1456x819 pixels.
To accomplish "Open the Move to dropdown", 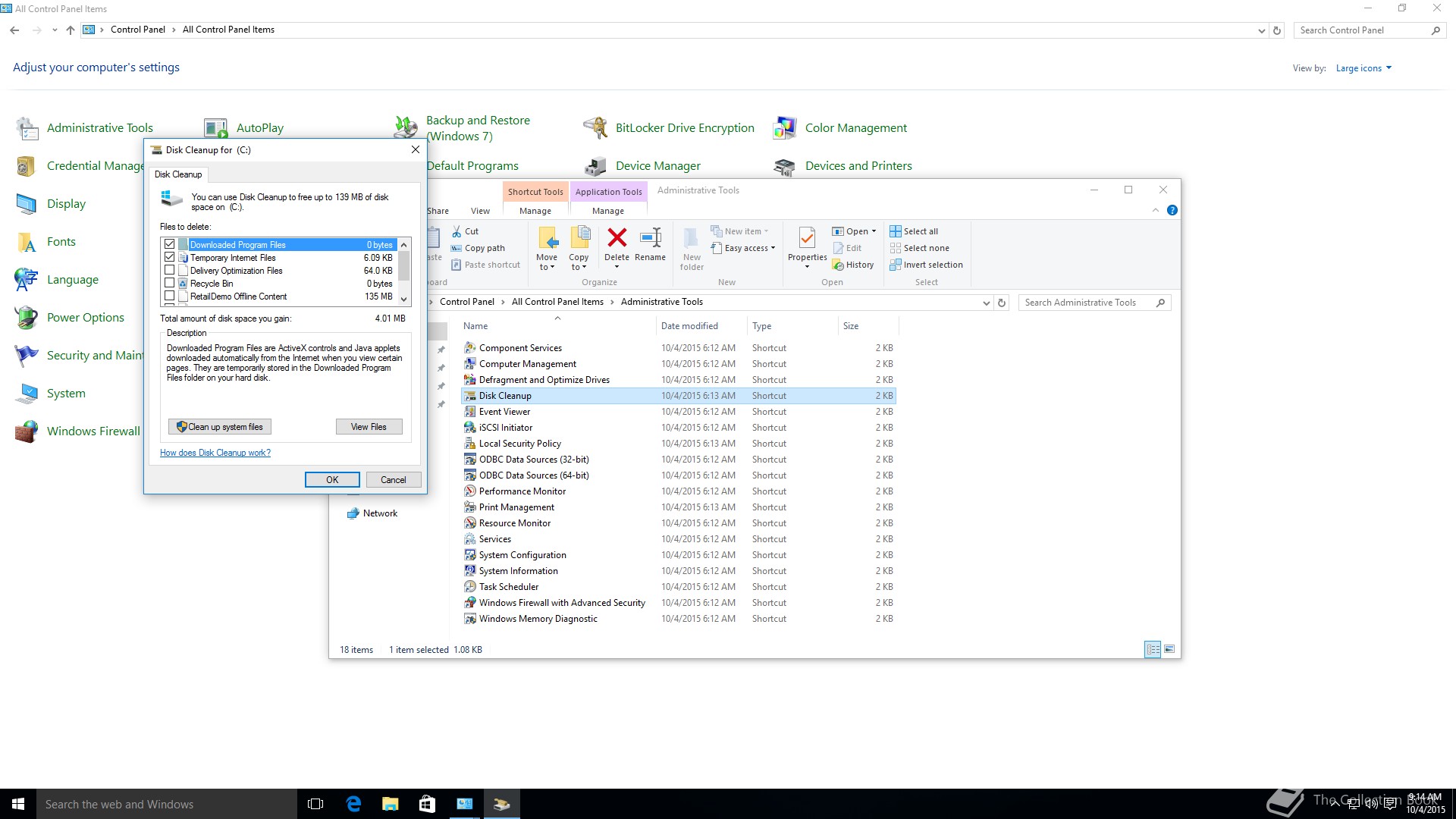I will coord(547,262).
